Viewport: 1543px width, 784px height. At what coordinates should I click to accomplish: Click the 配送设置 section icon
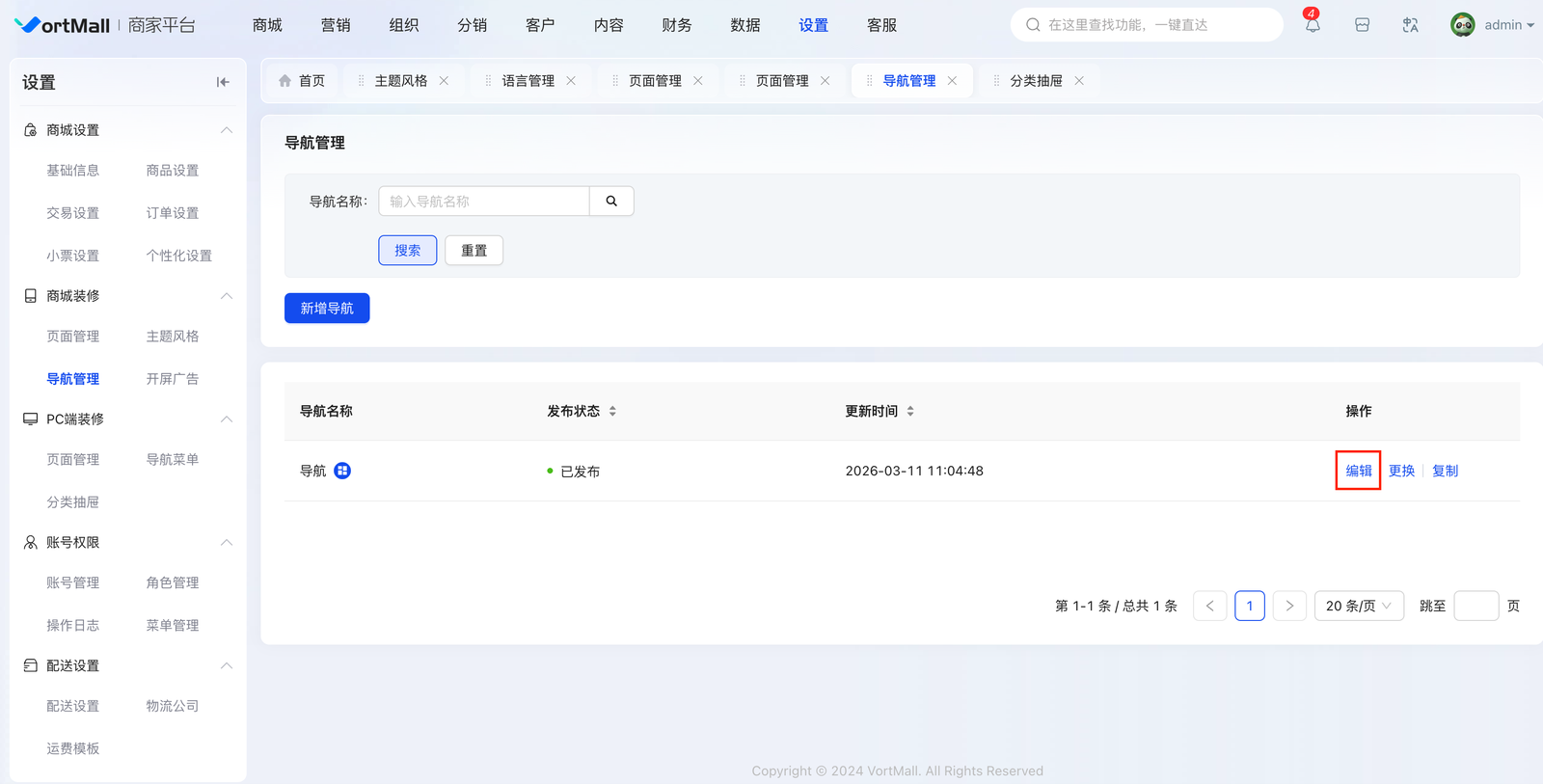[30, 666]
